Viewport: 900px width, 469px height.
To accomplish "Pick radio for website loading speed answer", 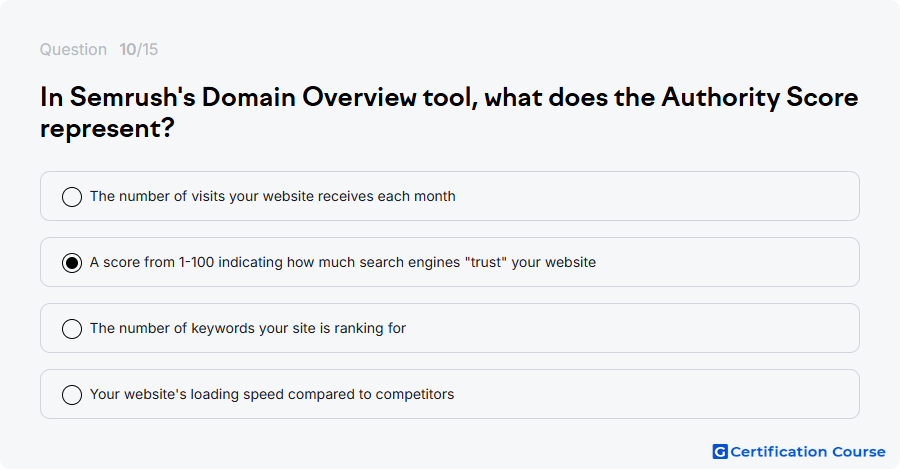I will 72,395.
